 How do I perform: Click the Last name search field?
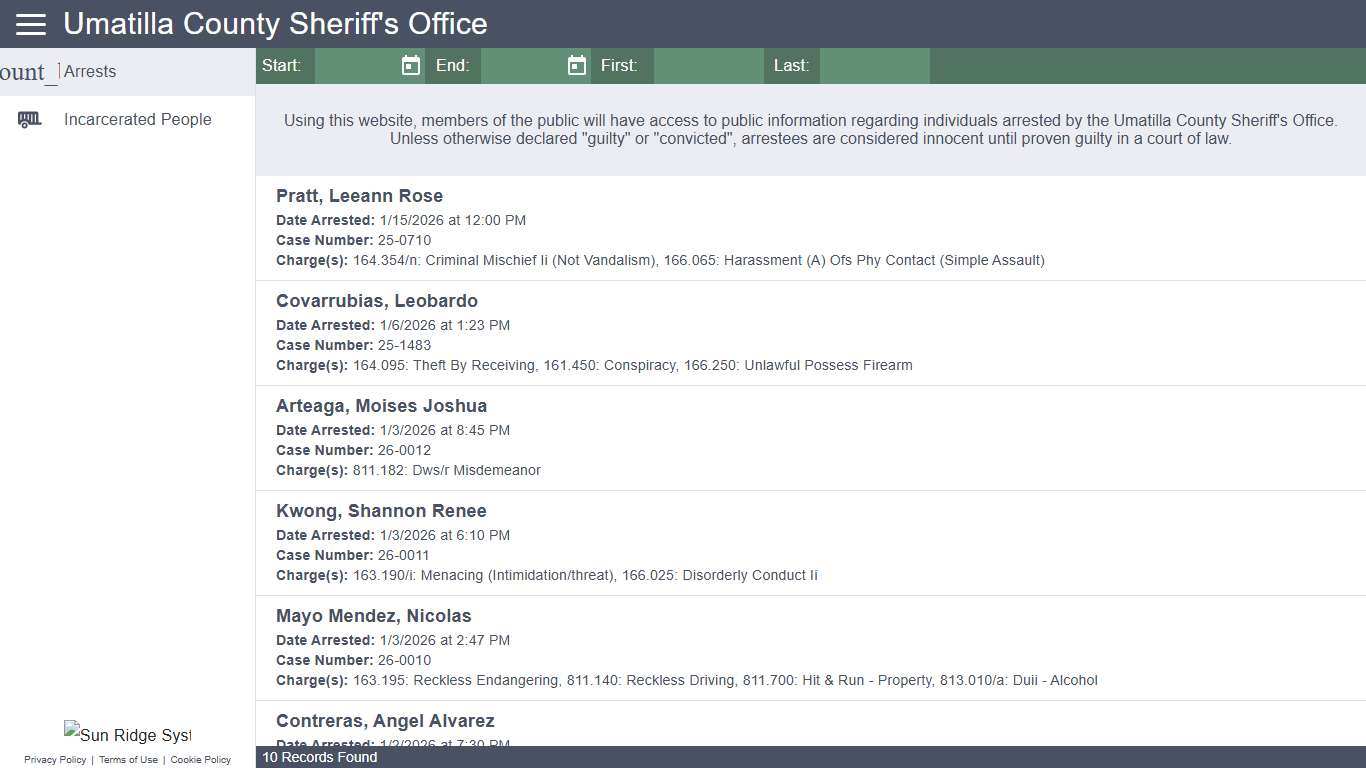point(875,65)
